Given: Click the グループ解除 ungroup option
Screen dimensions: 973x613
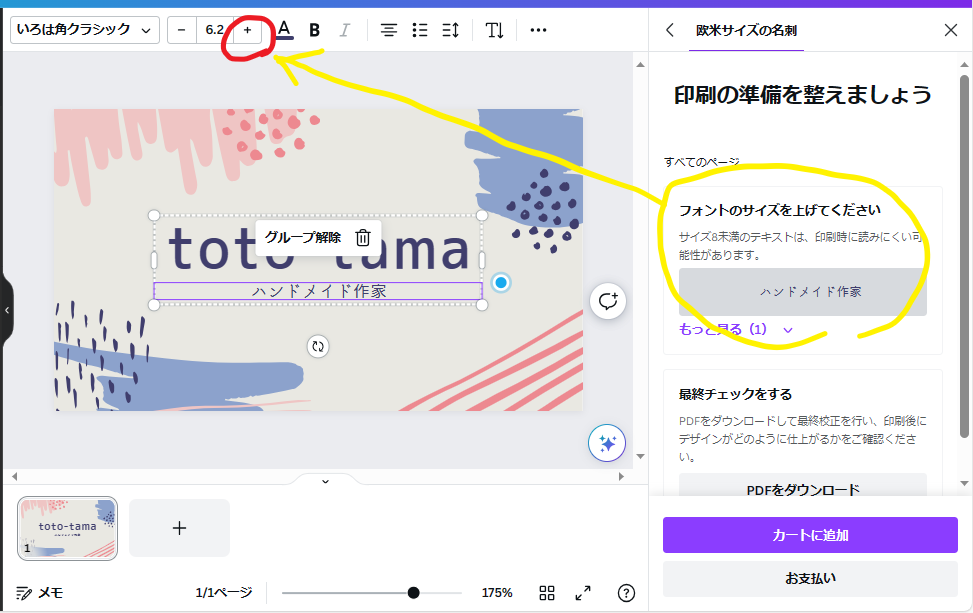Looking at the screenshot, I should pos(302,237).
